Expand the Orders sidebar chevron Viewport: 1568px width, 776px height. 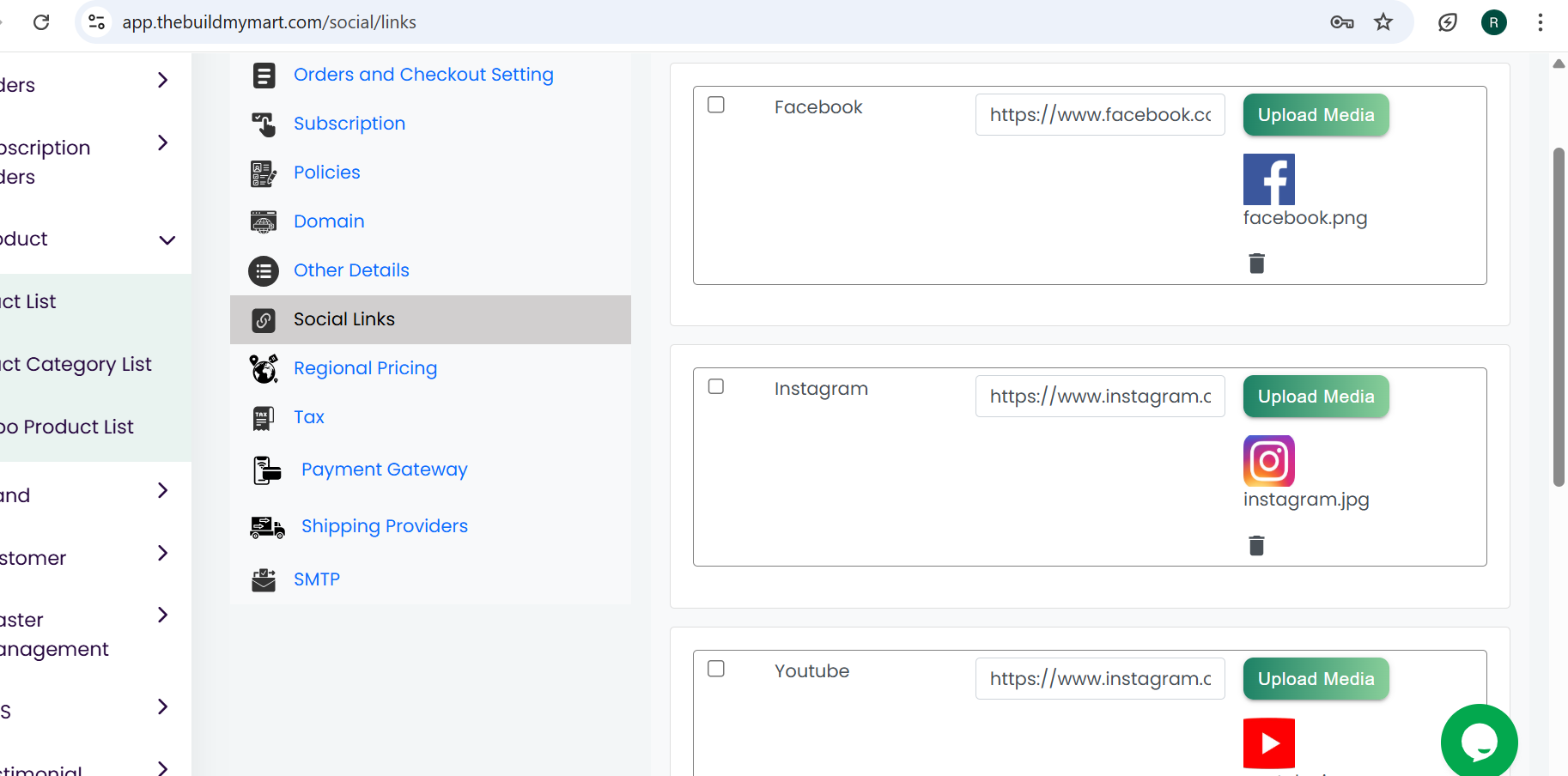tap(163, 81)
